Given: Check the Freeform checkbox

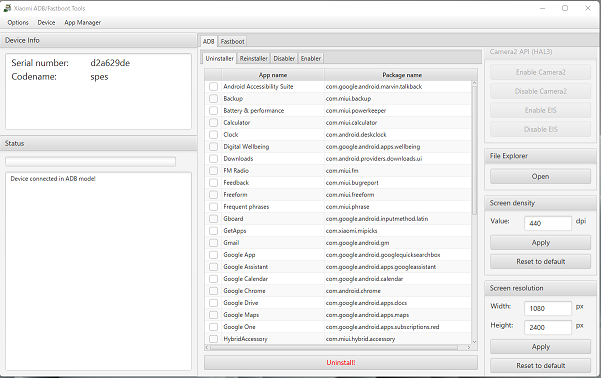Looking at the screenshot, I should 213,195.
